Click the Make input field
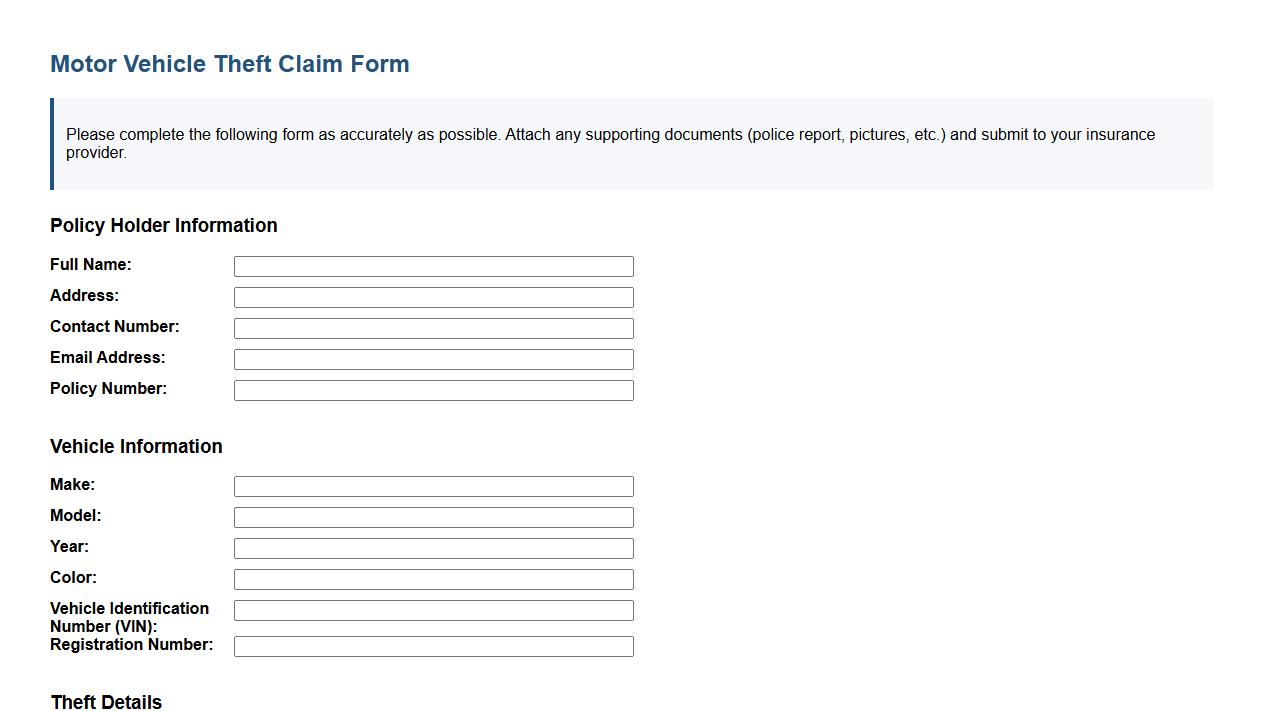Screen dimensions: 1263x711 coord(433,485)
